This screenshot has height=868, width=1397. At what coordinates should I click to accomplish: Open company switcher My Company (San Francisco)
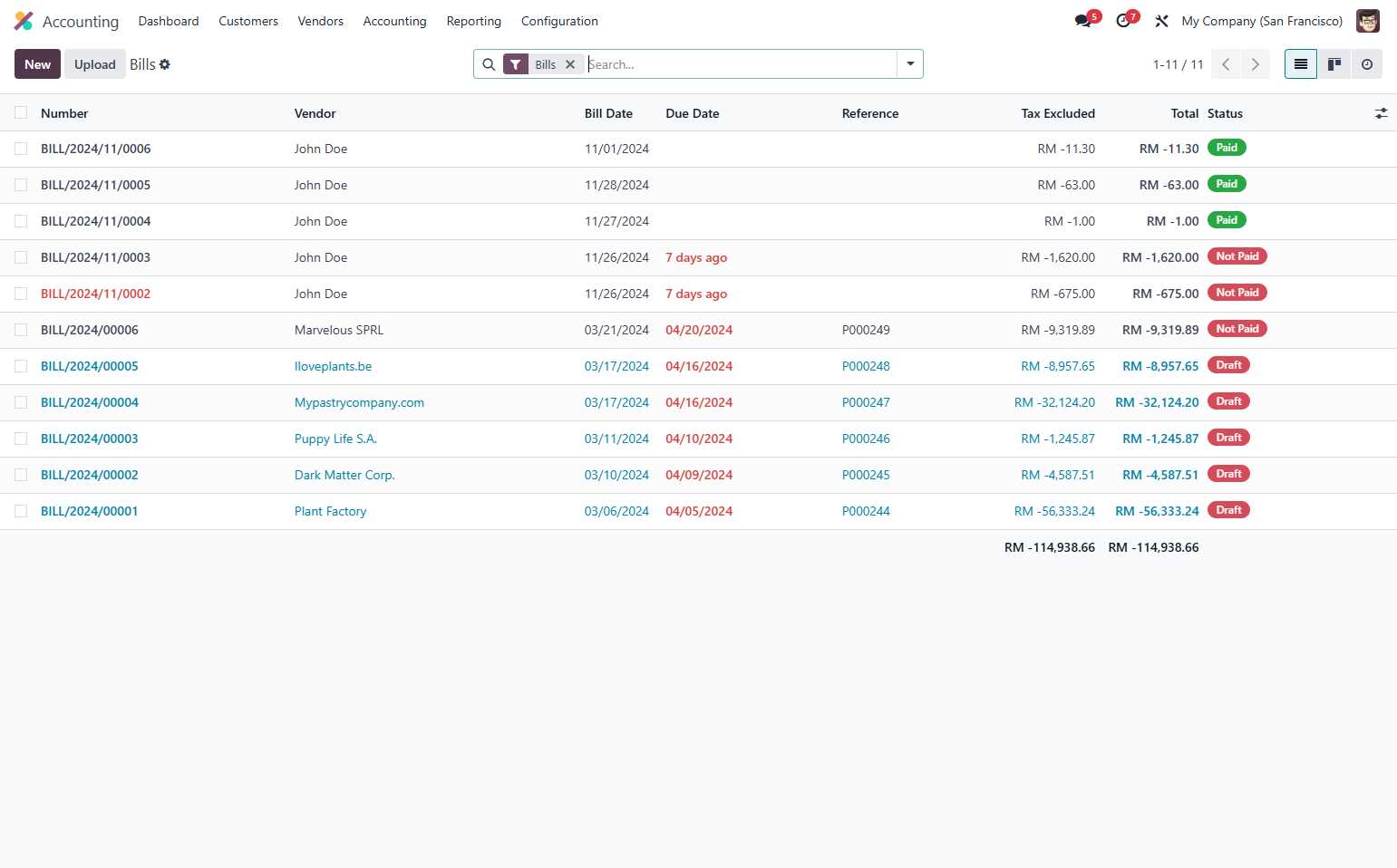1262,21
